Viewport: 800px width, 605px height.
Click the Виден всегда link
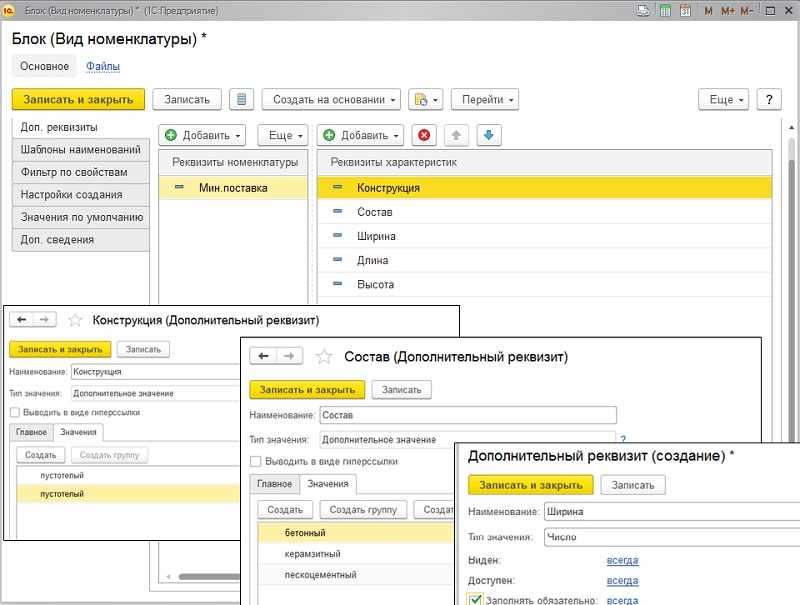622,560
